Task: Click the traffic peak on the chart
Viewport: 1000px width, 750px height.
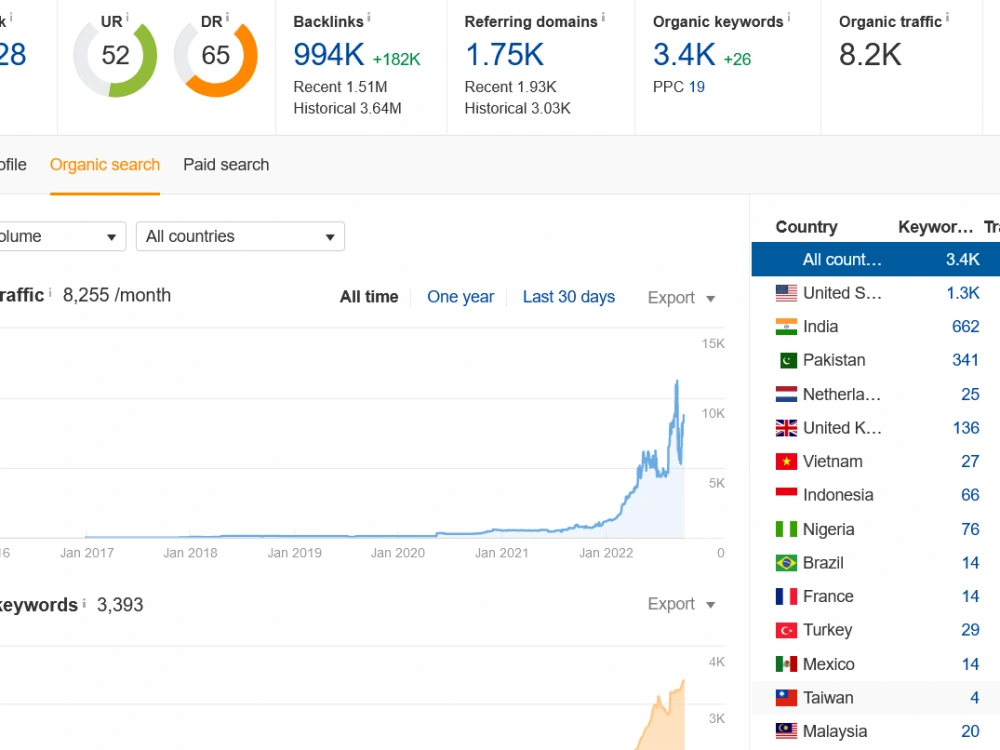Action: 677,381
